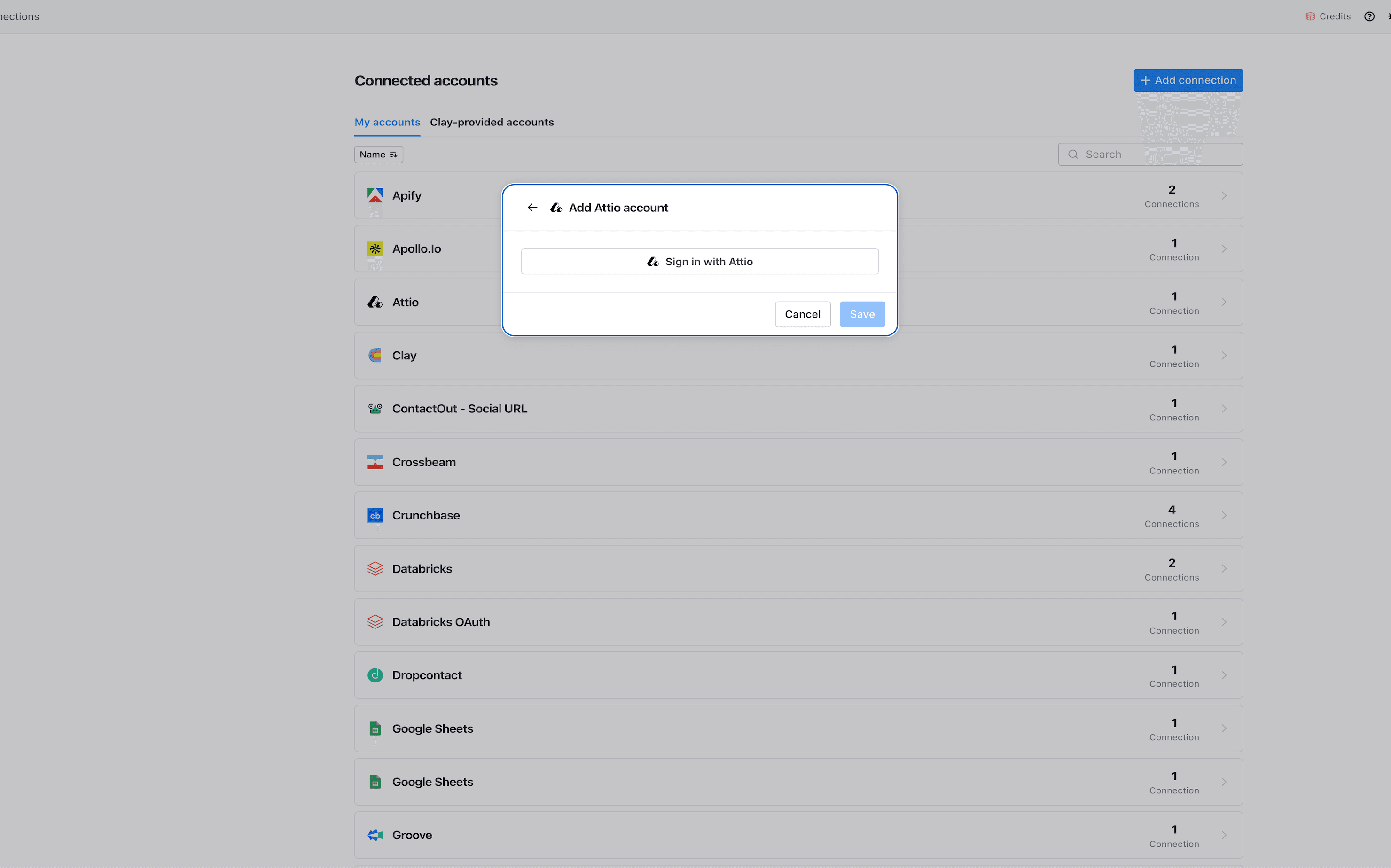Click the Crossbeam logo icon
This screenshot has height=868, width=1391.
click(x=375, y=462)
